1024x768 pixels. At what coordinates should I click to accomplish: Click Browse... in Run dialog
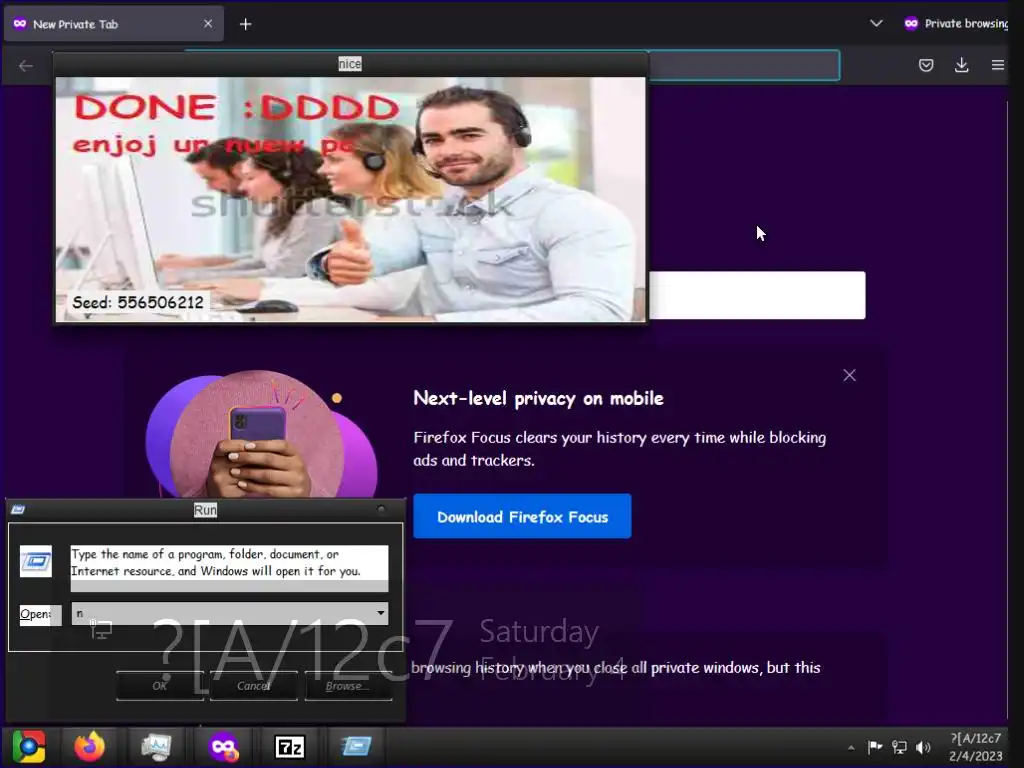coord(348,686)
